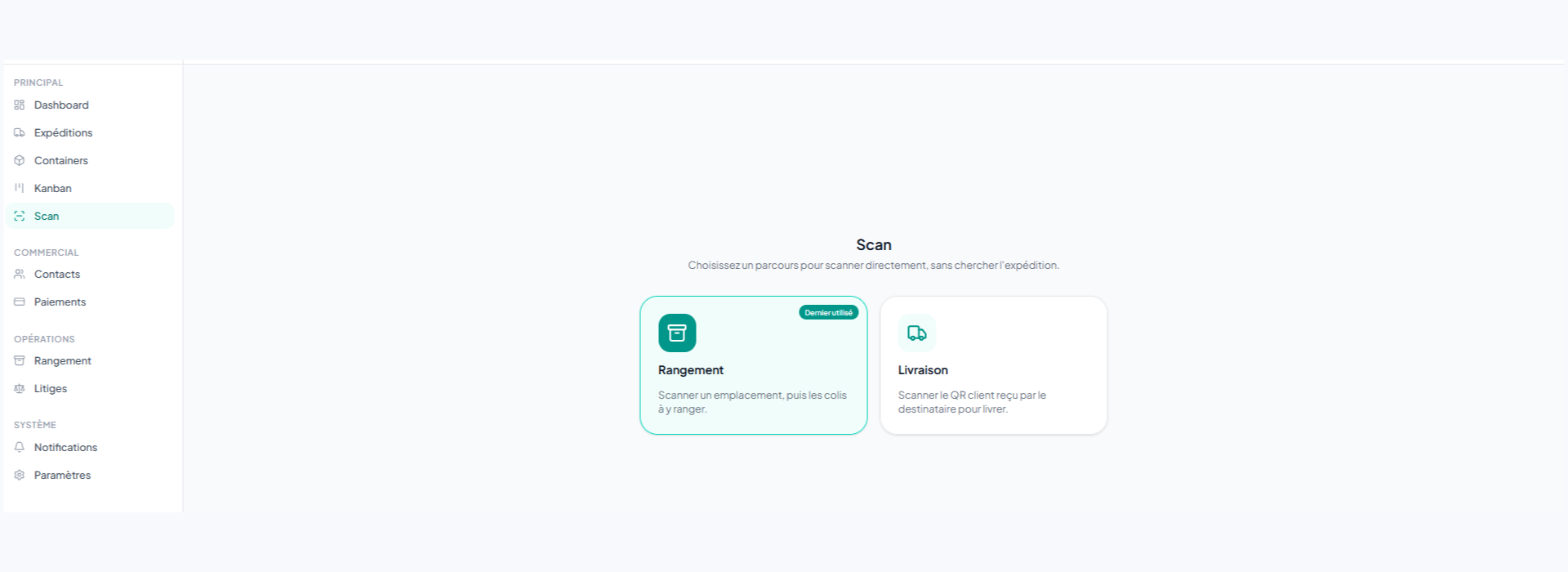
Task: Select the Paiements sidebar entry
Action: click(90, 302)
